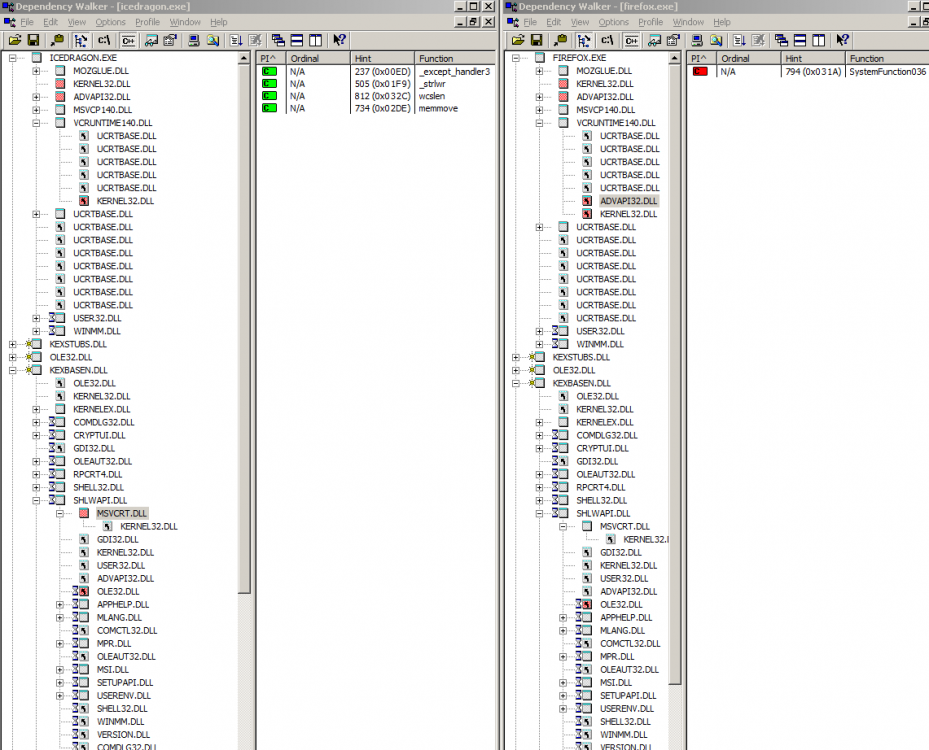Toggle View Full Paths in icedragon.exe toolbar
This screenshot has height=750, width=929.
pyautogui.click(x=102, y=40)
